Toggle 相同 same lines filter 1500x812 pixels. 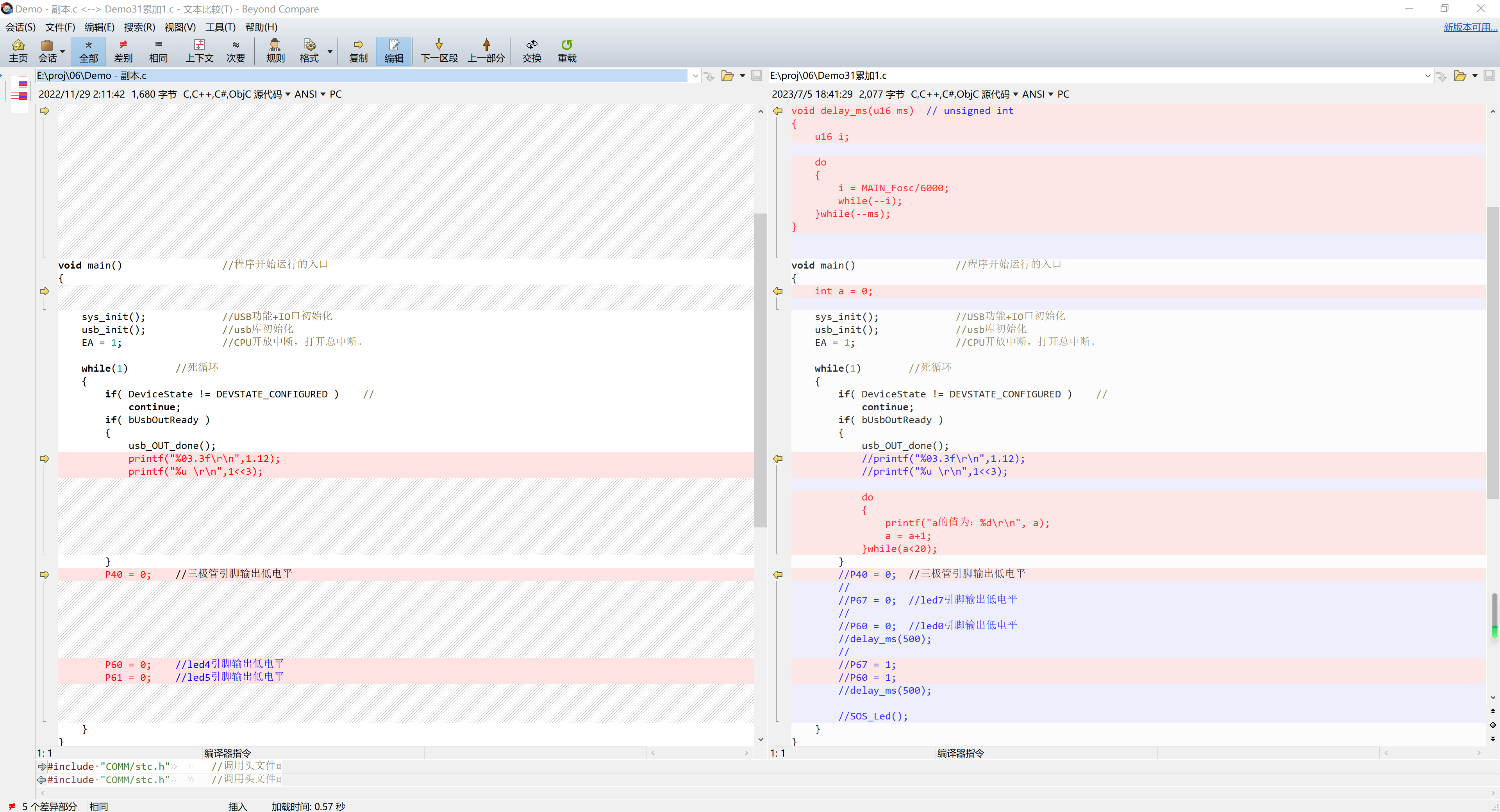158,51
